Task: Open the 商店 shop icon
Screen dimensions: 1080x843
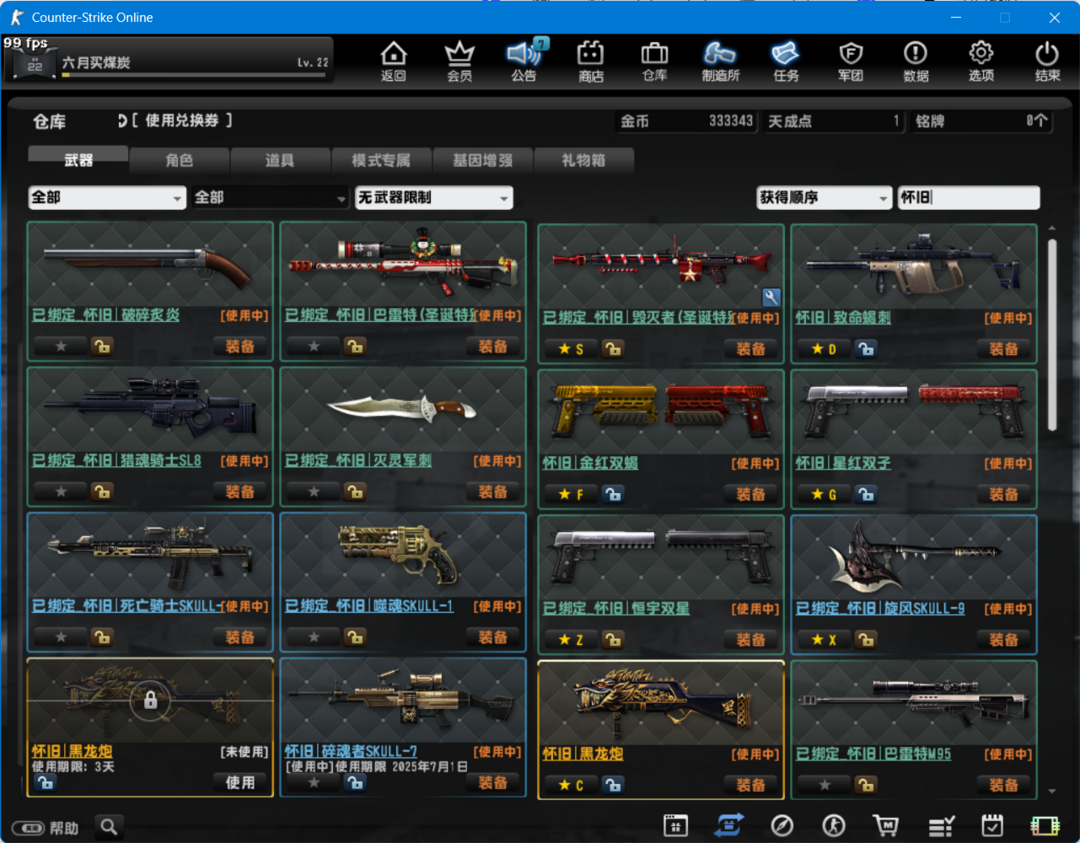Action: click(x=590, y=61)
